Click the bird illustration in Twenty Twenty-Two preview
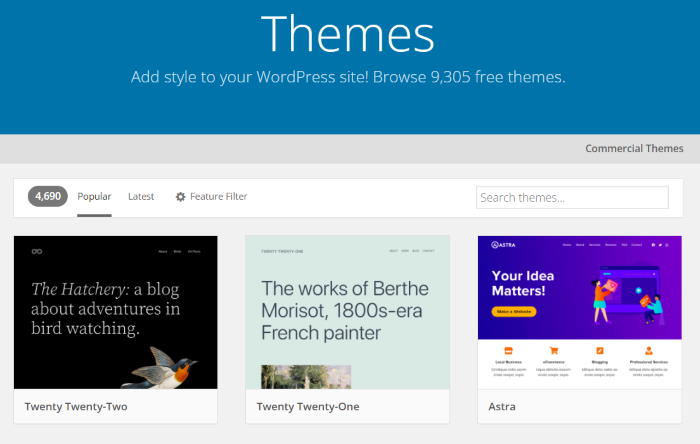This screenshot has width=700, height=444. pyautogui.click(x=160, y=368)
